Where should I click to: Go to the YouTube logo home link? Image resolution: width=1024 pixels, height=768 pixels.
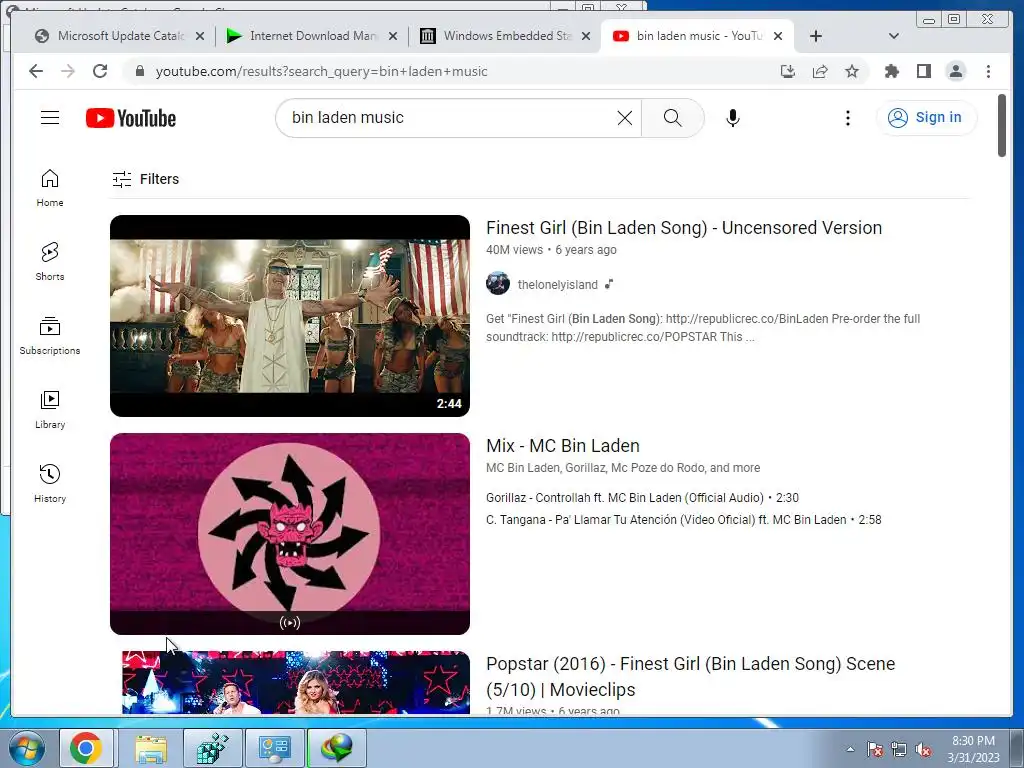point(131,118)
